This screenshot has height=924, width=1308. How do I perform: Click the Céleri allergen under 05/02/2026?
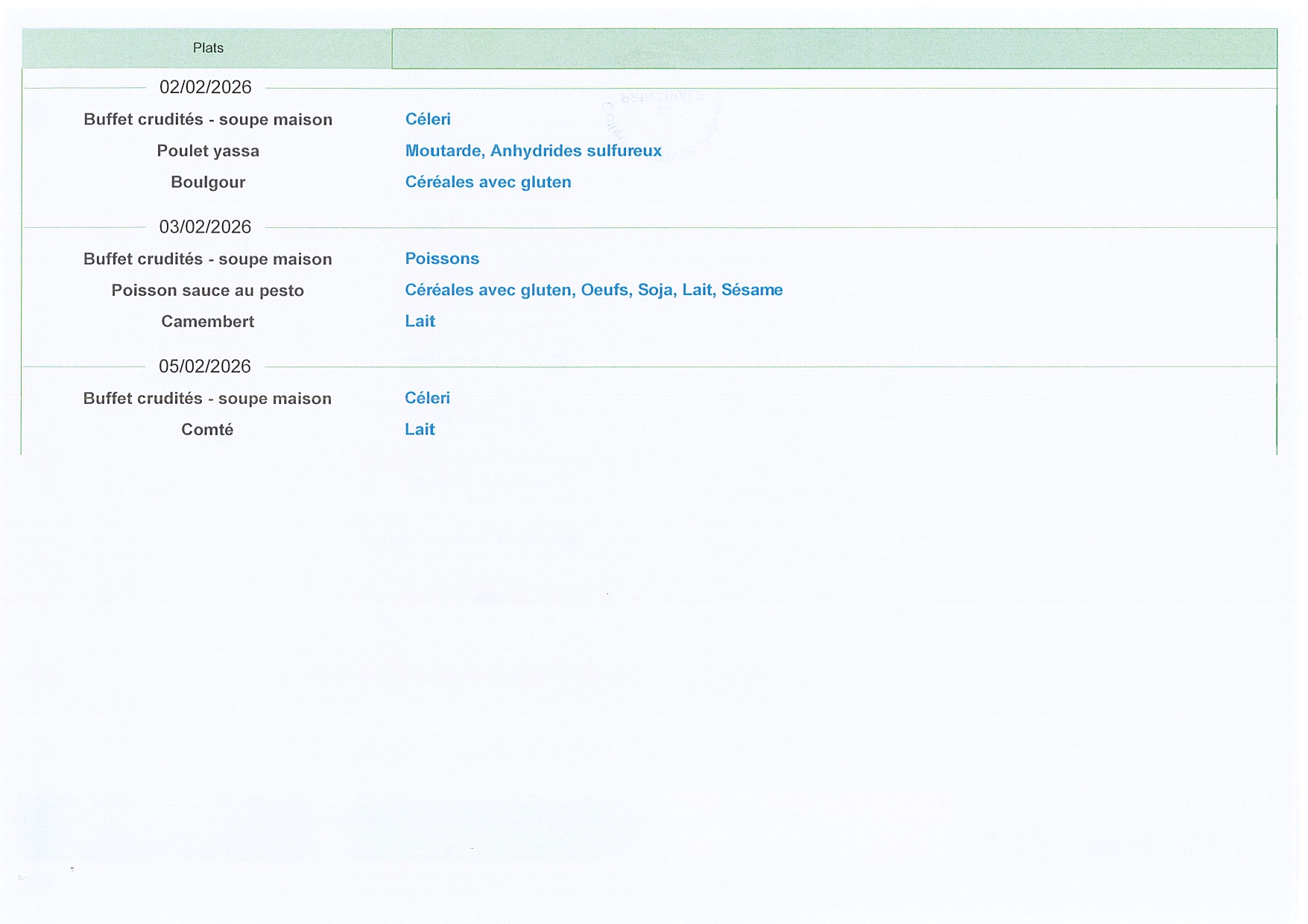point(427,398)
